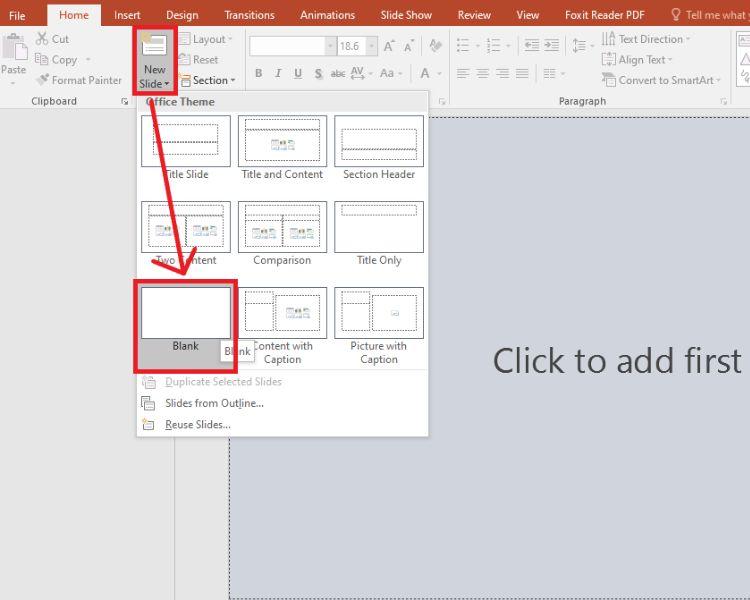This screenshot has width=750, height=600.
Task: Toggle Italic formatting
Action: click(x=278, y=73)
